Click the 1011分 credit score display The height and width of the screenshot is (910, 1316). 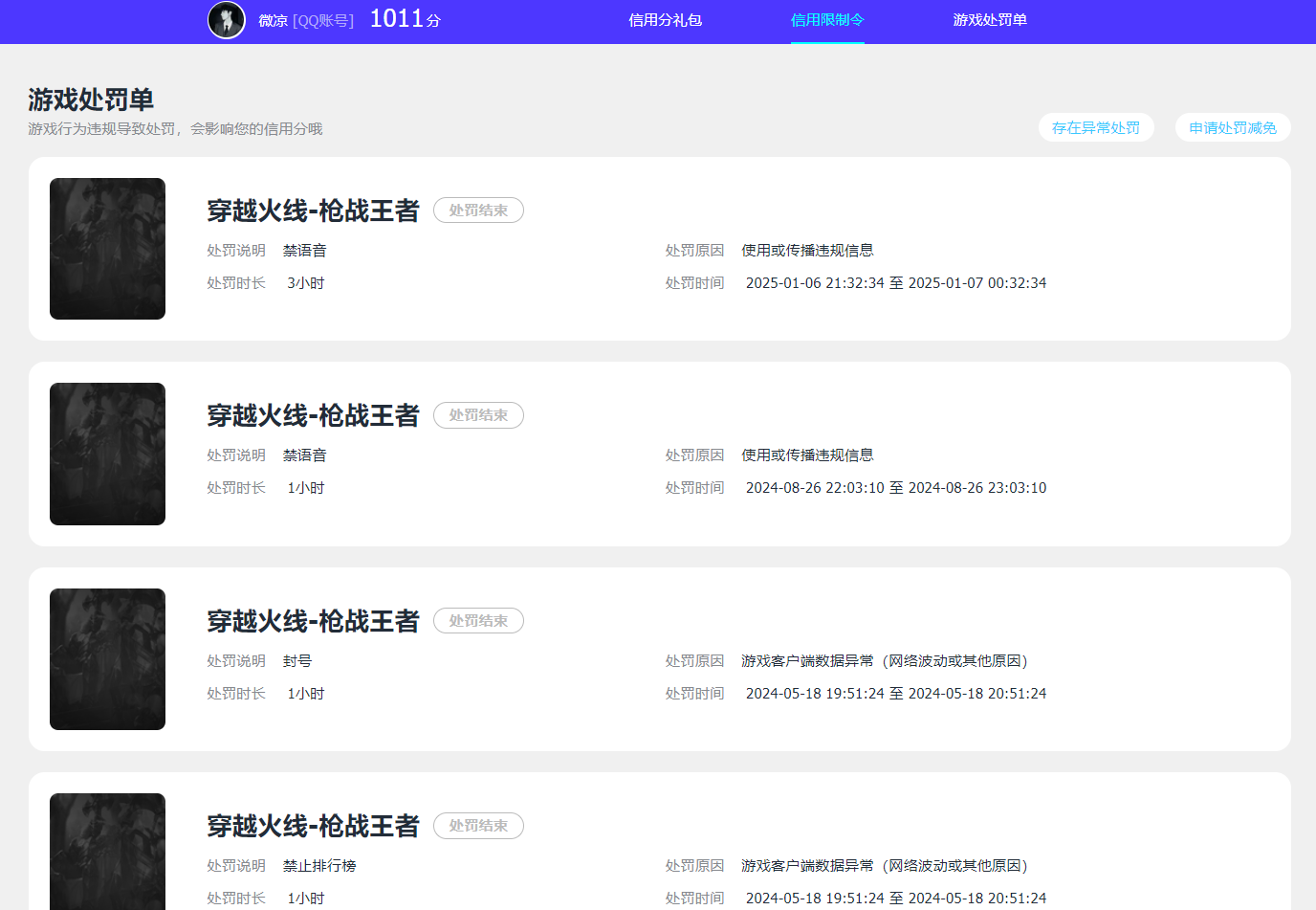pyautogui.click(x=404, y=17)
